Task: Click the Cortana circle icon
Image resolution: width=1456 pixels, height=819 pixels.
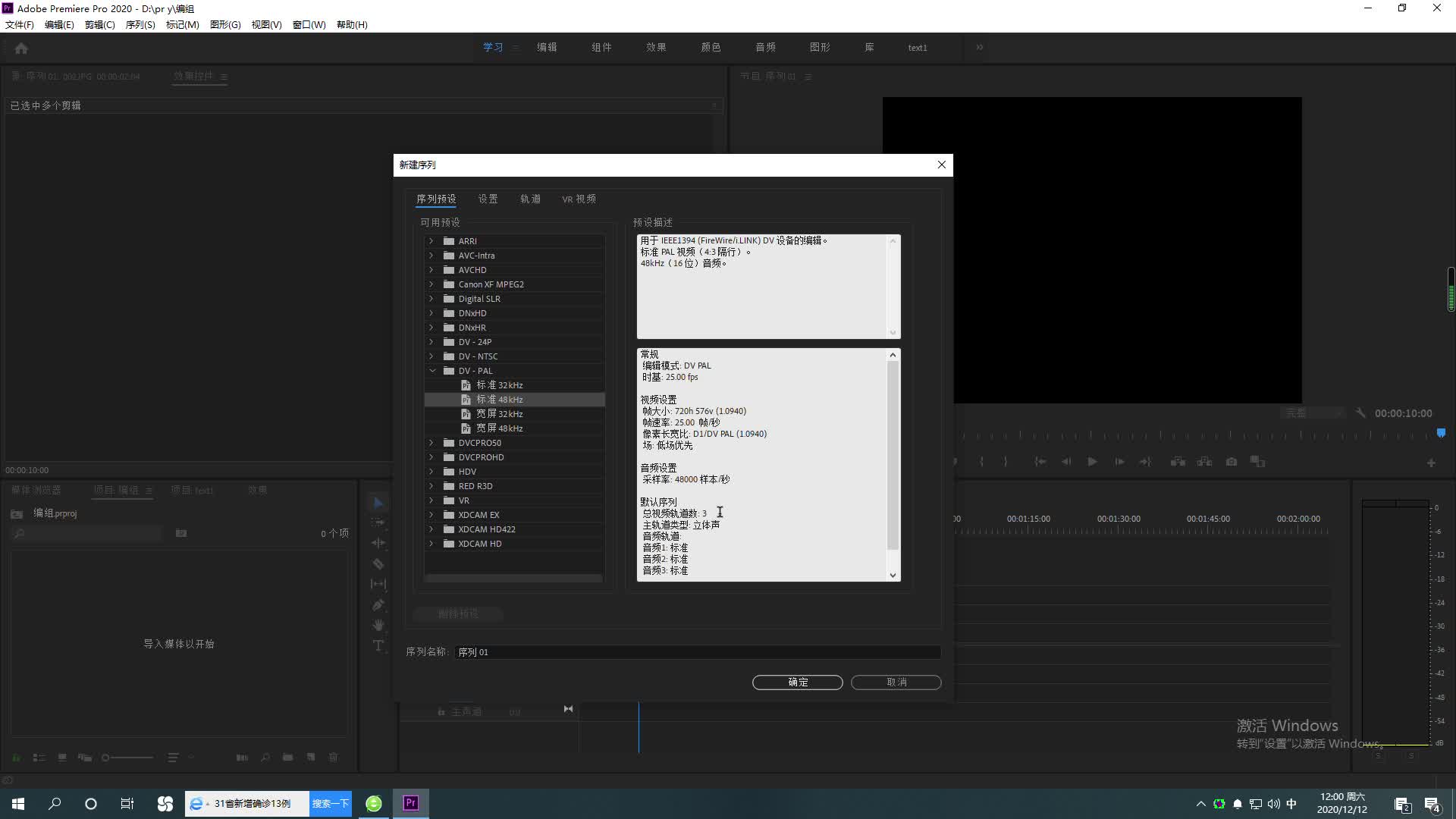Action: [x=91, y=804]
